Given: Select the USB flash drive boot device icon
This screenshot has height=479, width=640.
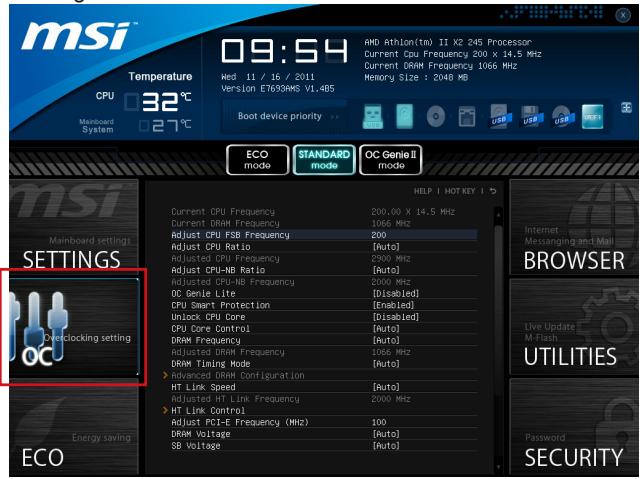Looking at the screenshot, I should [373, 117].
